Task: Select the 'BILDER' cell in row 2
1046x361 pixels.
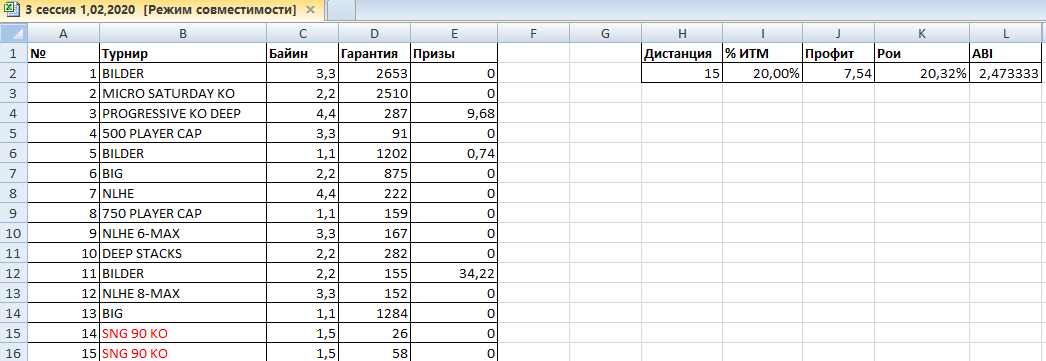Action: 183,73
